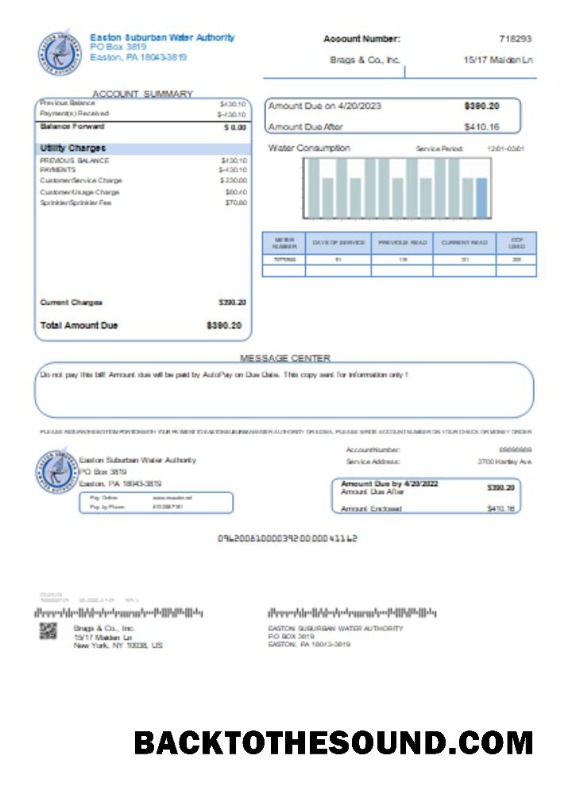Image resolution: width=572 pixels, height=794 pixels.
Task: Click the 'PAYMENTS' line under Utility Charges
Action: (x=58, y=170)
